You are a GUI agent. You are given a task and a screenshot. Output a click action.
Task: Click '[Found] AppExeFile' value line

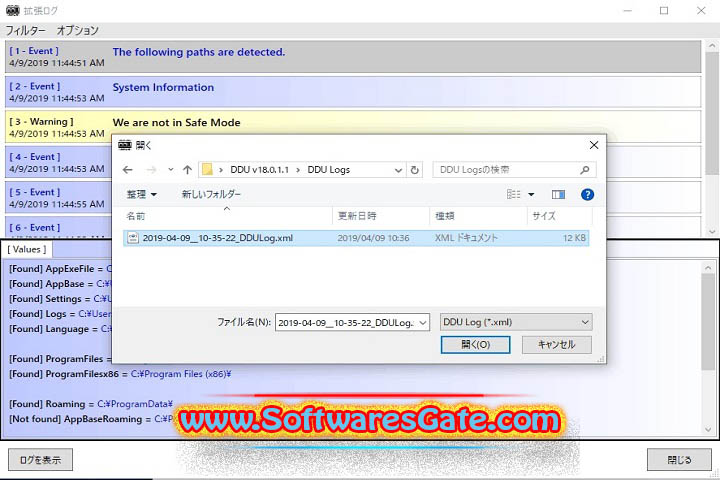pos(60,269)
